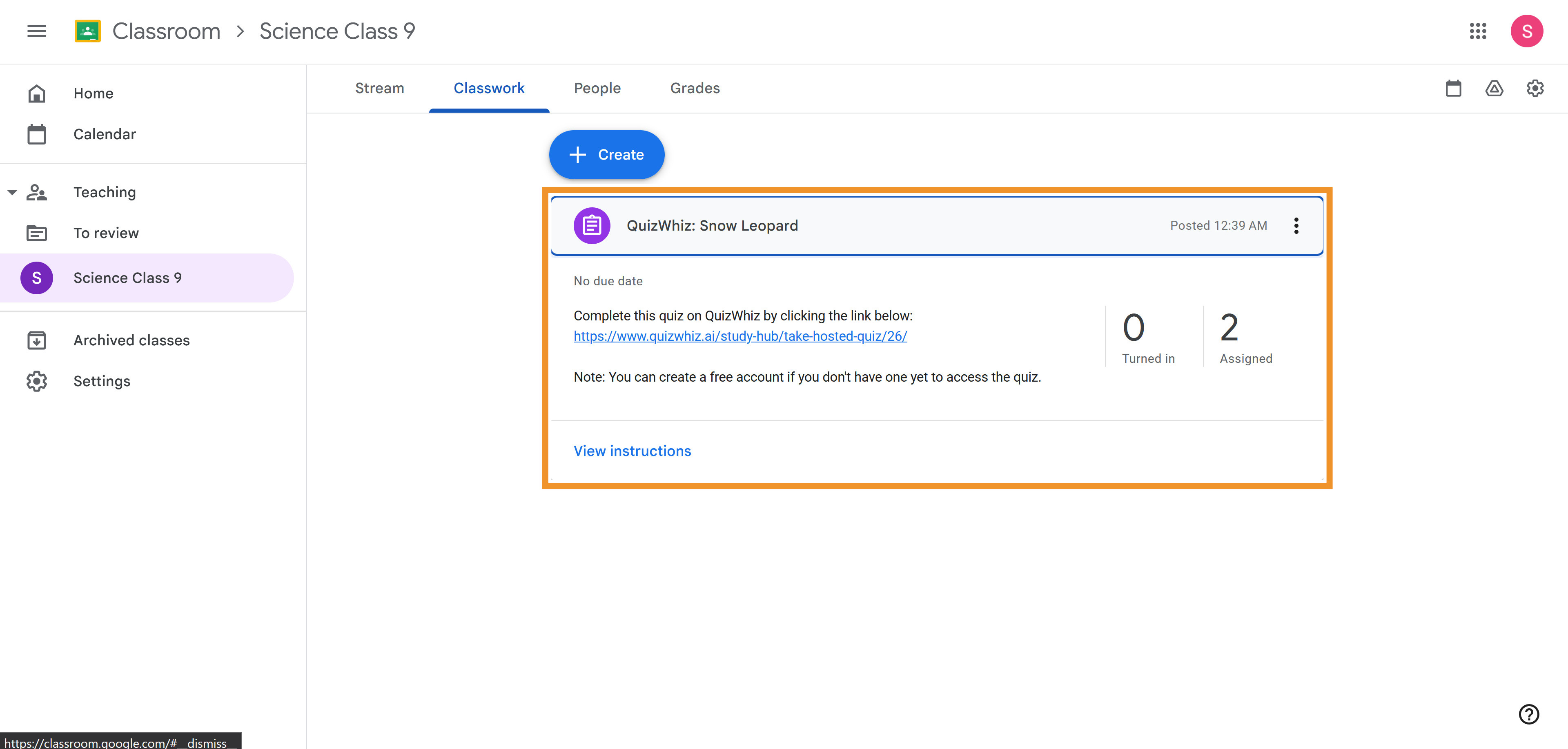Click the blue Create button
The image size is (1568, 749).
point(606,155)
